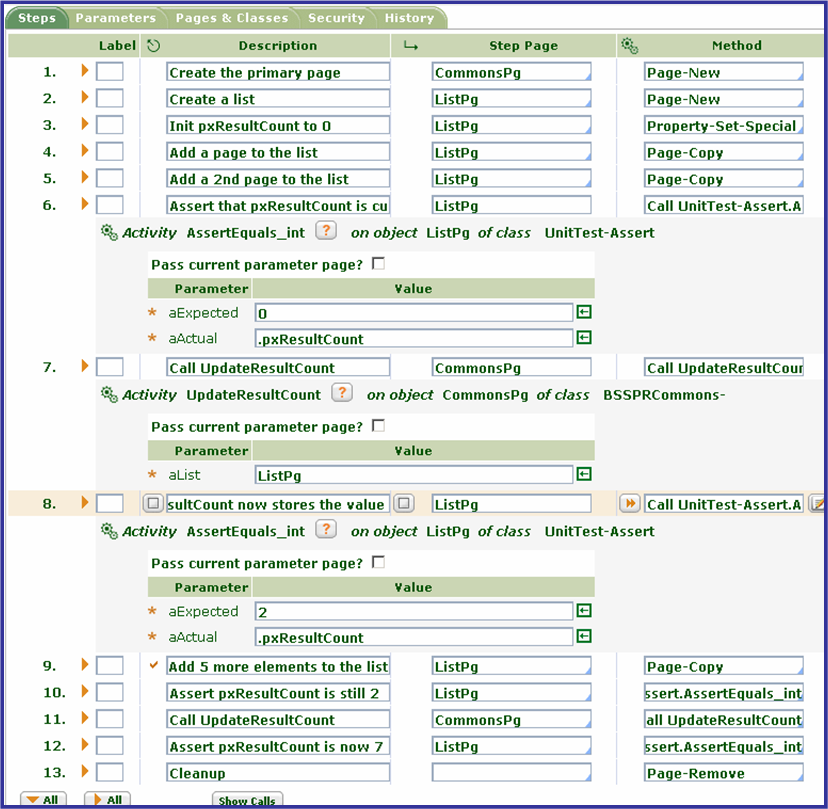This screenshot has height=809, width=828.
Task: Click the 'Create a list' description field
Action: point(278,99)
